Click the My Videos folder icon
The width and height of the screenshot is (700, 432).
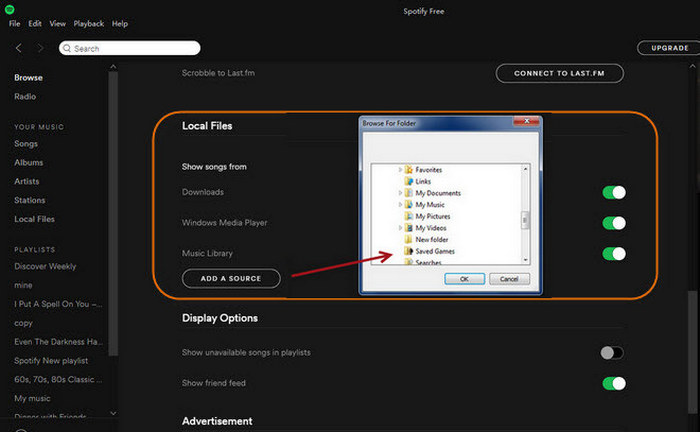408,228
